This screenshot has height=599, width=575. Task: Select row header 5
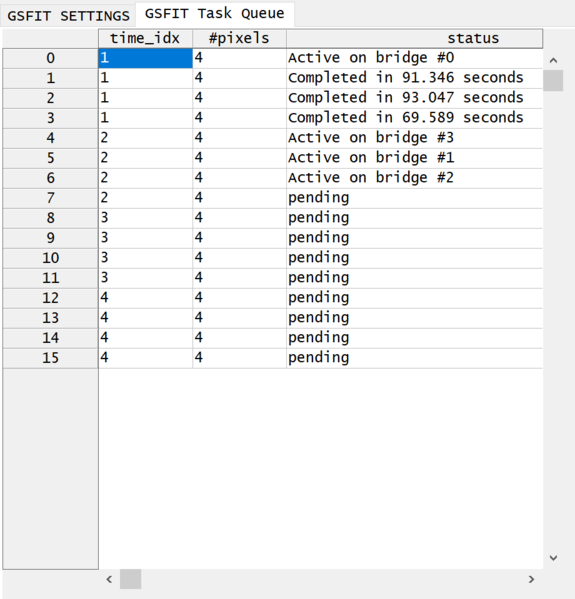click(50, 158)
